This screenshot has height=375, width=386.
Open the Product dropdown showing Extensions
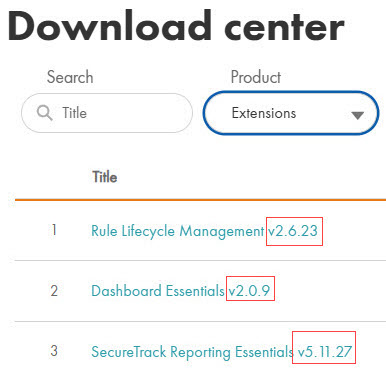(291, 113)
